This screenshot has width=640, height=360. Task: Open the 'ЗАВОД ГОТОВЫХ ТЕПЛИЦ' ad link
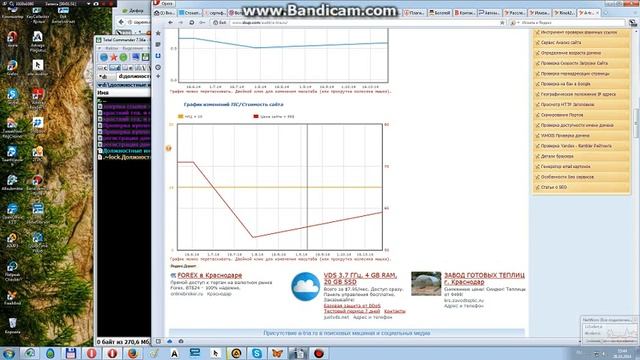pos(484,279)
